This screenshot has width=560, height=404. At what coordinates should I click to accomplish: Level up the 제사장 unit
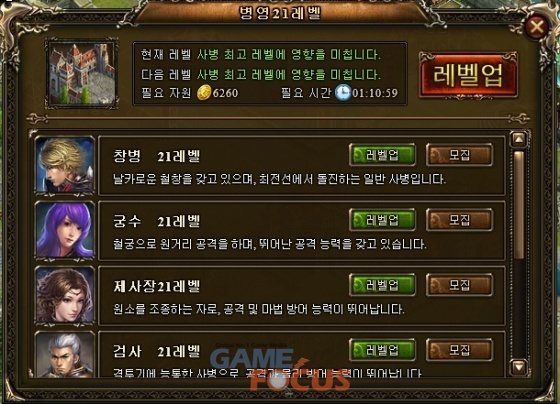pos(382,285)
